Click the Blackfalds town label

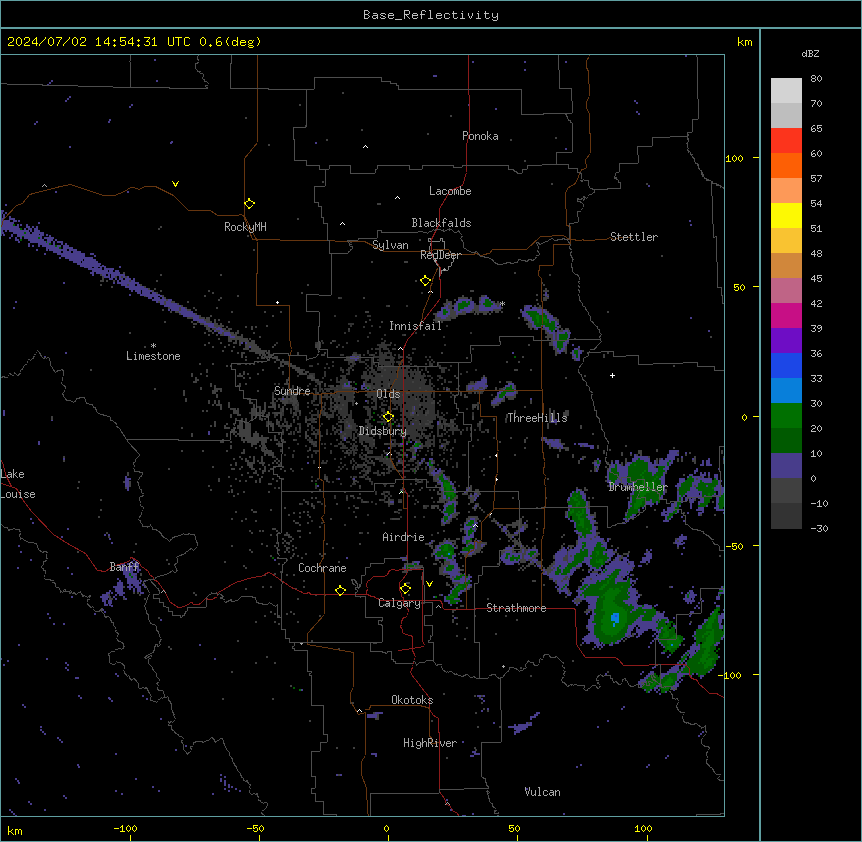(x=441, y=223)
